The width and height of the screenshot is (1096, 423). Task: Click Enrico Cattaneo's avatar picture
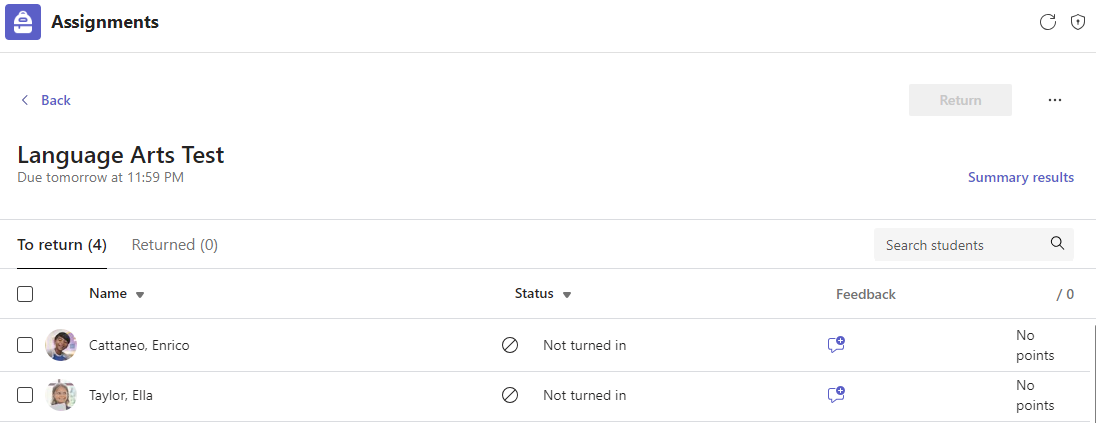click(x=61, y=345)
